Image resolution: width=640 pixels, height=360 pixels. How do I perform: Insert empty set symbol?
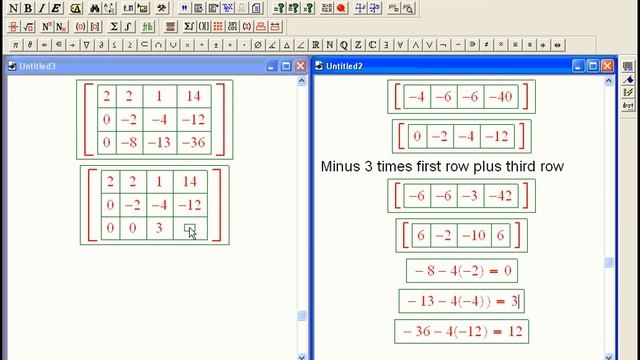coord(258,45)
